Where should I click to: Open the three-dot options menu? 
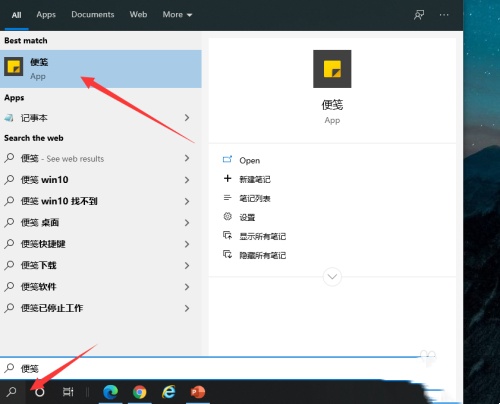pyautogui.click(x=444, y=15)
